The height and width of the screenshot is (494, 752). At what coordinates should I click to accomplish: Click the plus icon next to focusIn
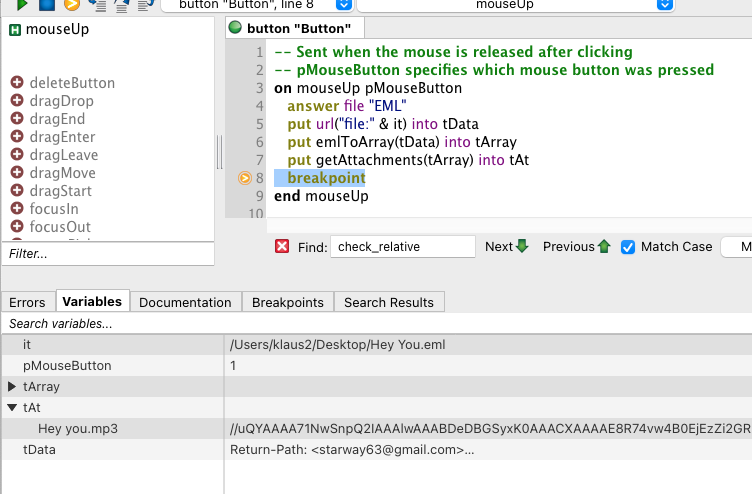tap(17, 209)
